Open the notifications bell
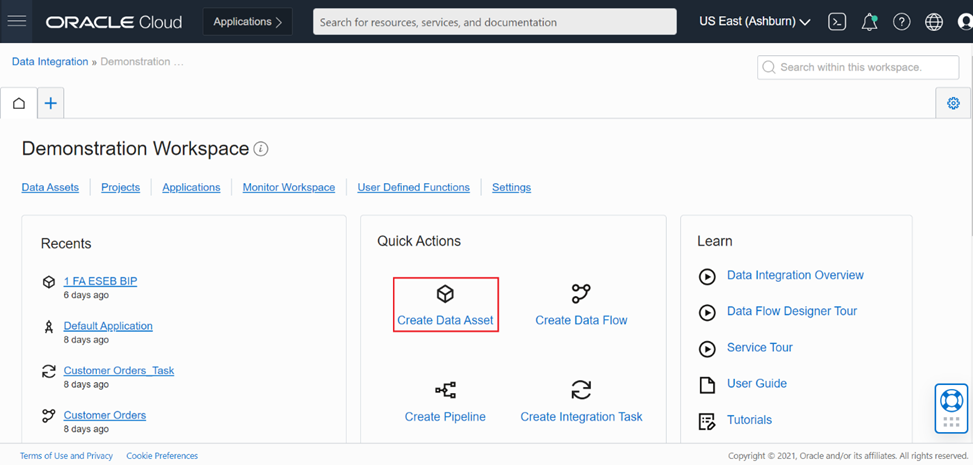This screenshot has height=465, width=973. tap(869, 22)
